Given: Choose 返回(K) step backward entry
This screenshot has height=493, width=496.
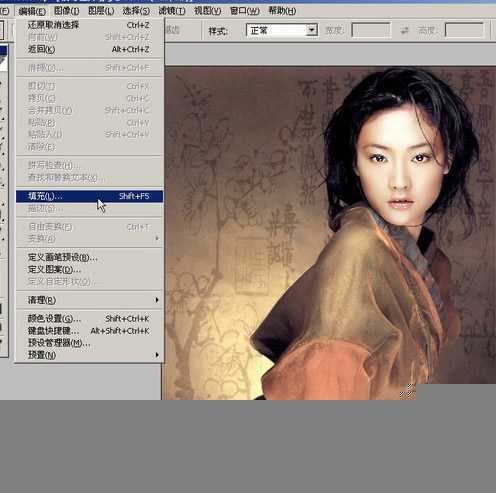Looking at the screenshot, I should tap(89, 49).
